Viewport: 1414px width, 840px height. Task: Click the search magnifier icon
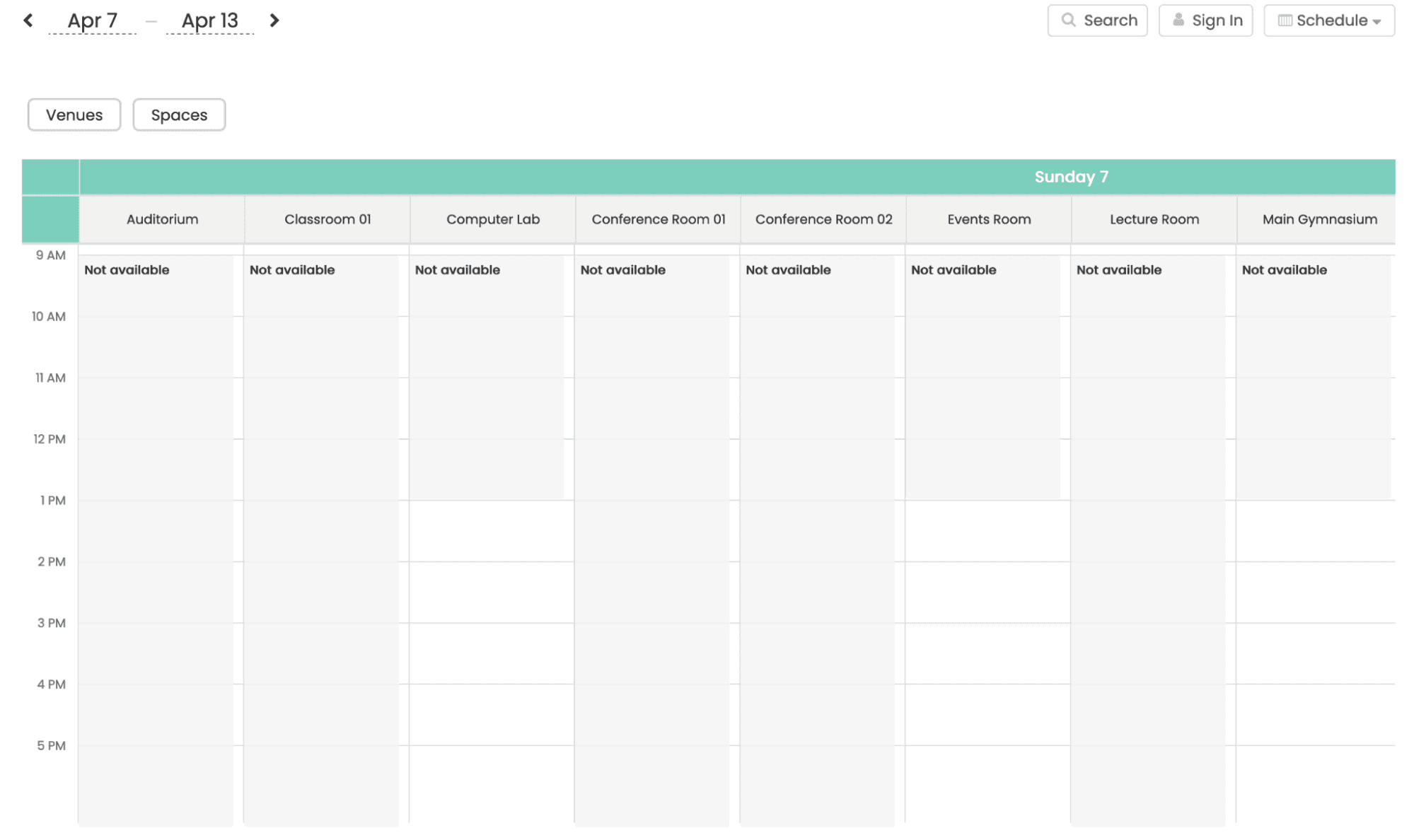pos(1068,20)
